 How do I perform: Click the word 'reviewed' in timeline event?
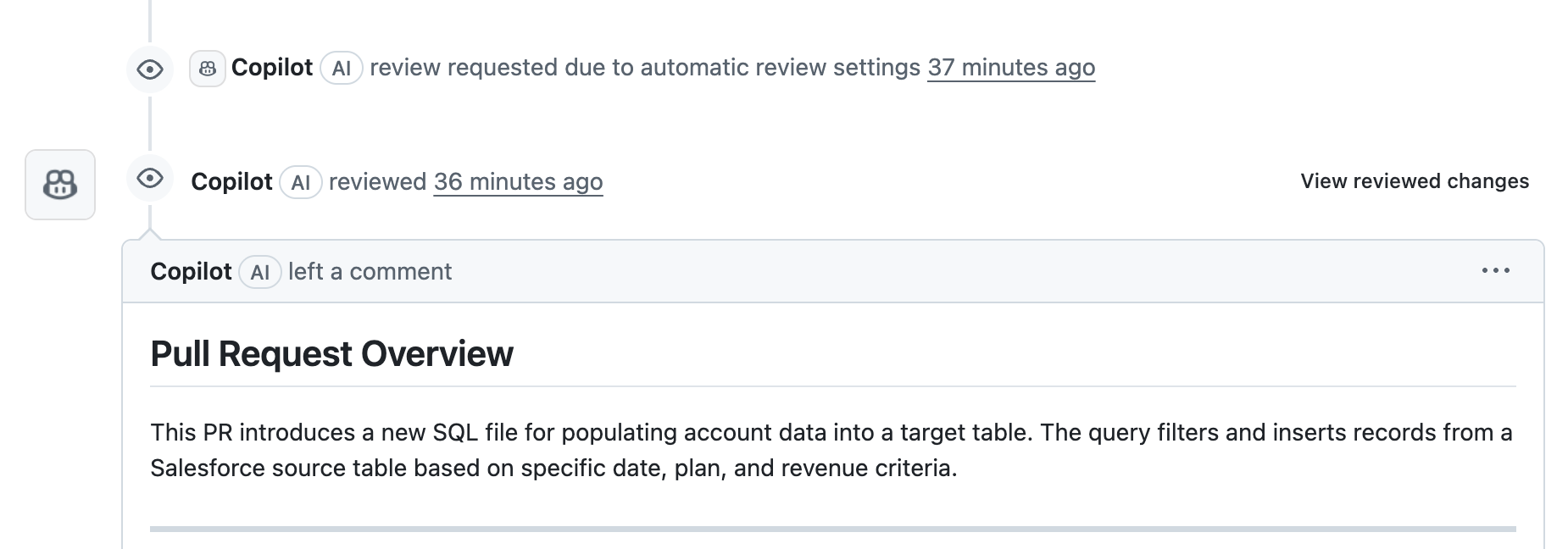[x=377, y=182]
